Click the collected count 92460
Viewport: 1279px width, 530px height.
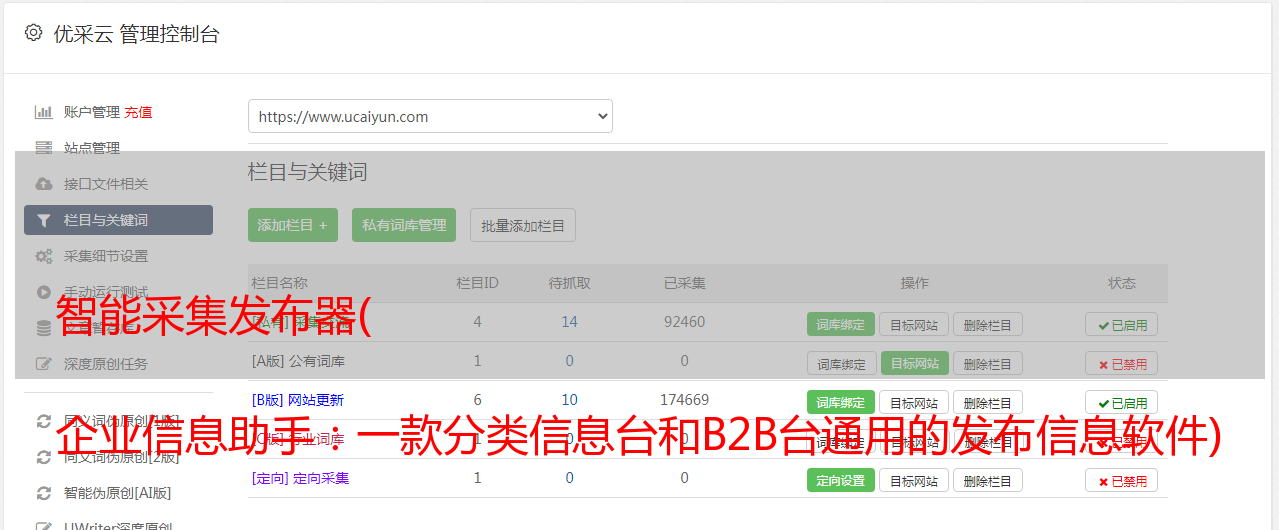[x=685, y=322]
